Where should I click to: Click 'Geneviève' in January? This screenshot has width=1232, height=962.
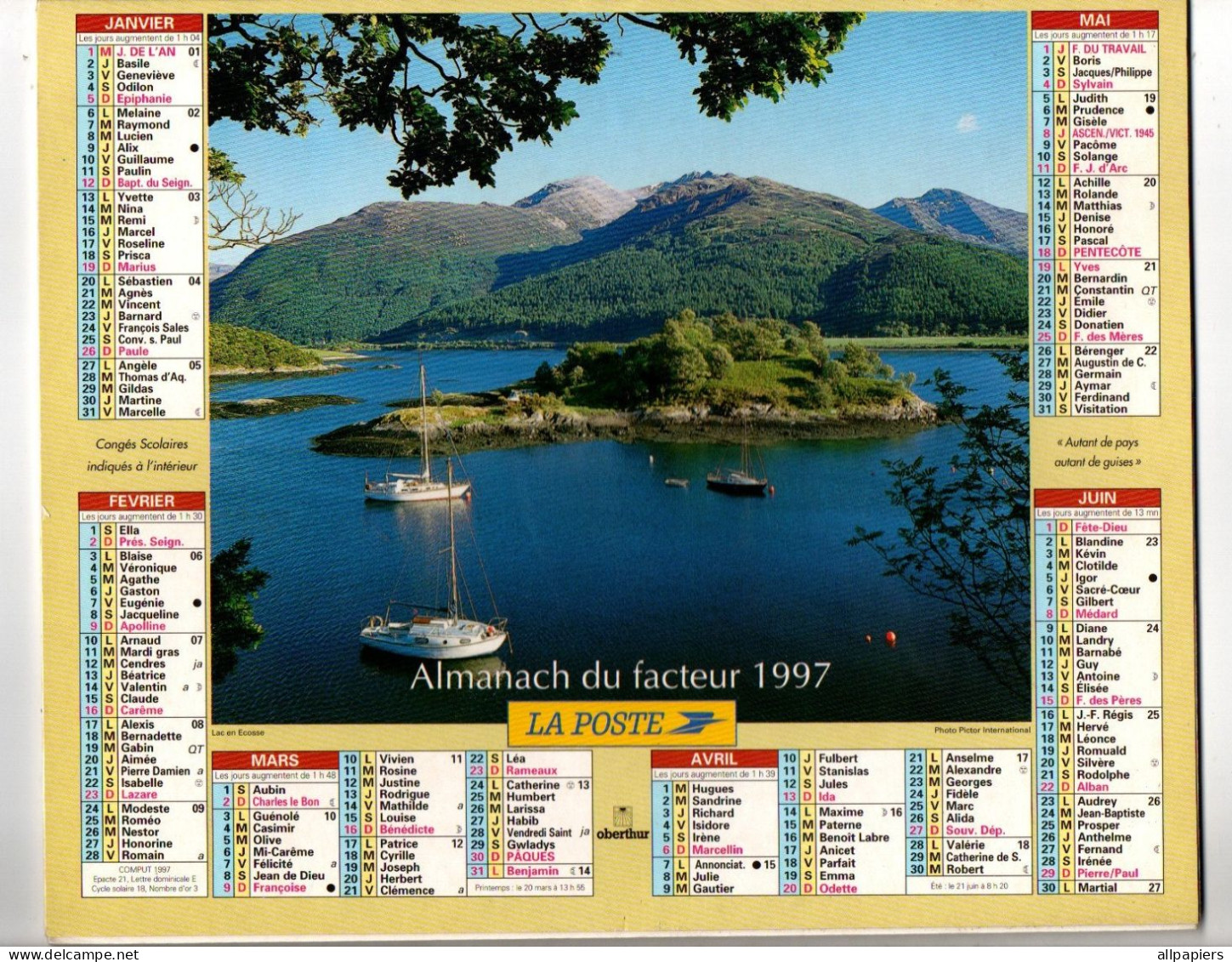145,75
